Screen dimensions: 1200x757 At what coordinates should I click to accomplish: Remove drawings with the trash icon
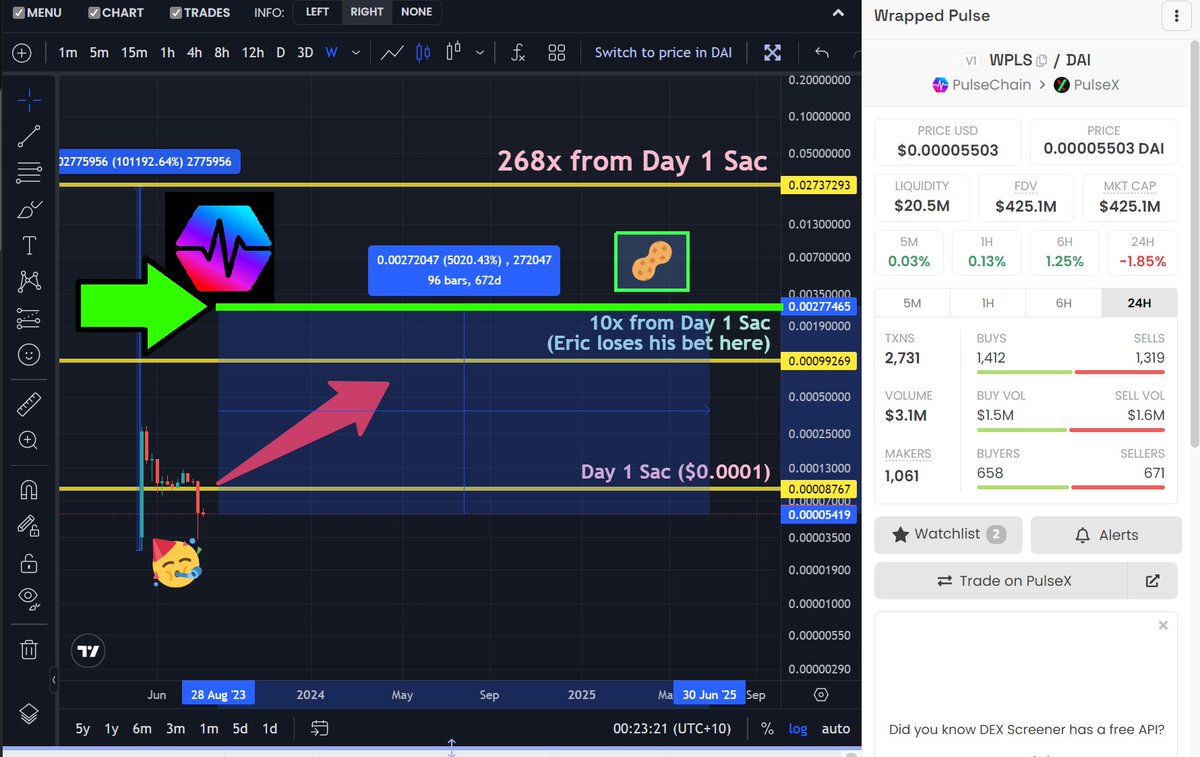tap(29, 649)
